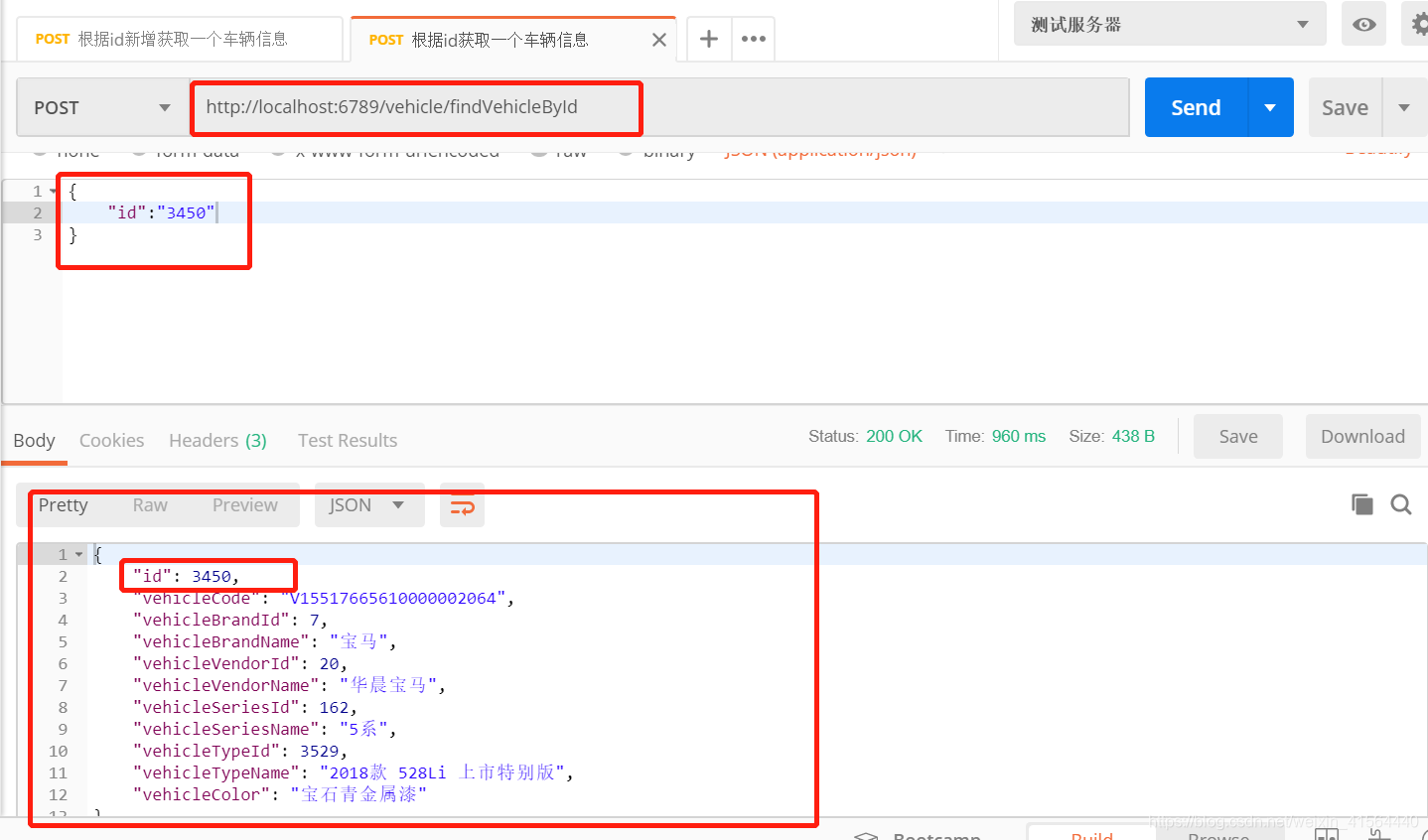Open the JSON format dropdown in response

pyautogui.click(x=368, y=504)
